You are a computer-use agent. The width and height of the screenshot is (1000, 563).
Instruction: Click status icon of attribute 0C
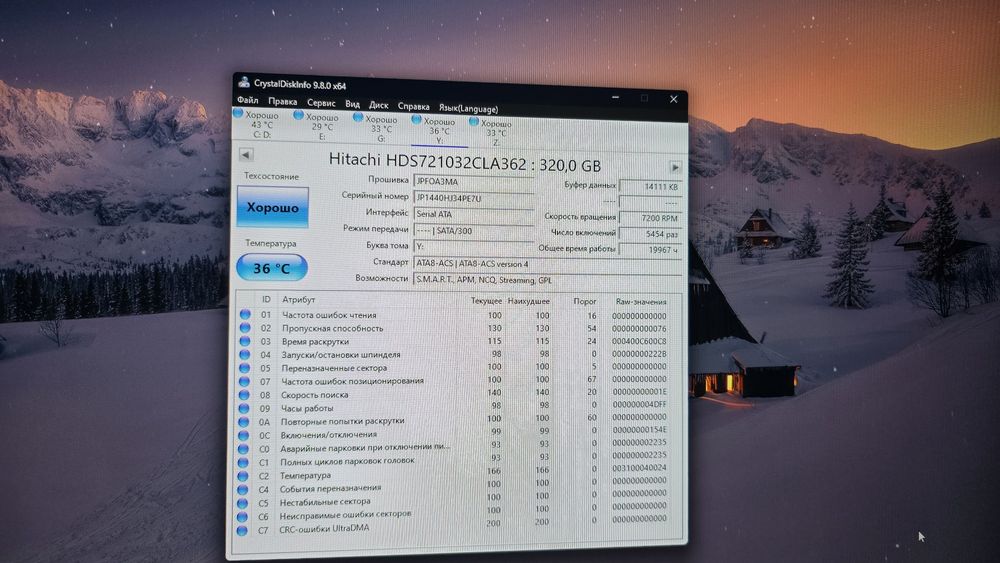tap(243, 435)
